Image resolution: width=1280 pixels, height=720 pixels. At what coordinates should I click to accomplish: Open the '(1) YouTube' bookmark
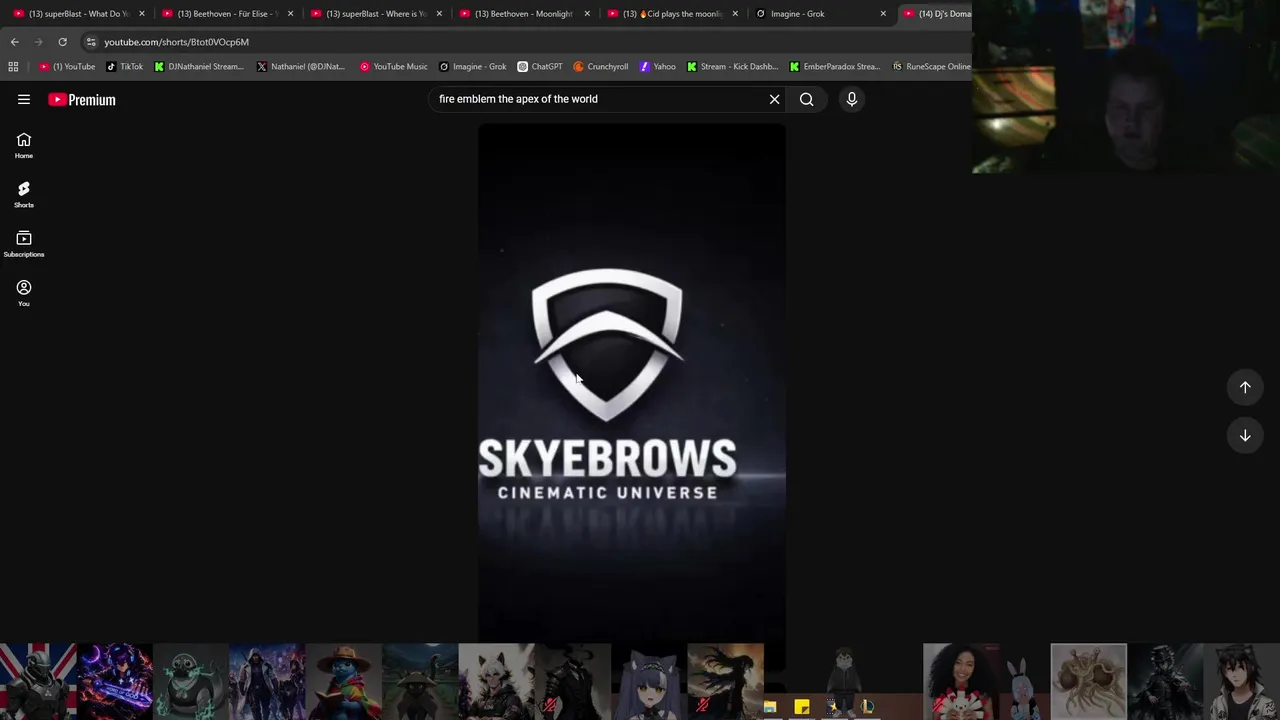67,67
